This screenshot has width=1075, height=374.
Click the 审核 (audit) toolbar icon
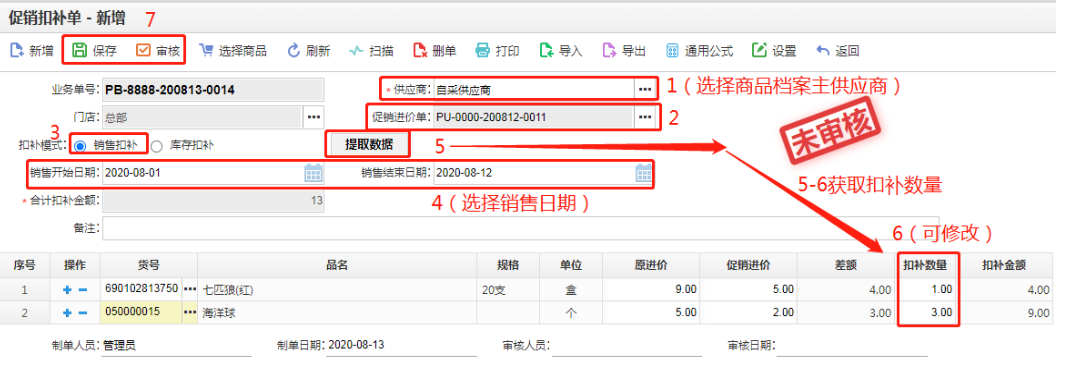(x=143, y=50)
